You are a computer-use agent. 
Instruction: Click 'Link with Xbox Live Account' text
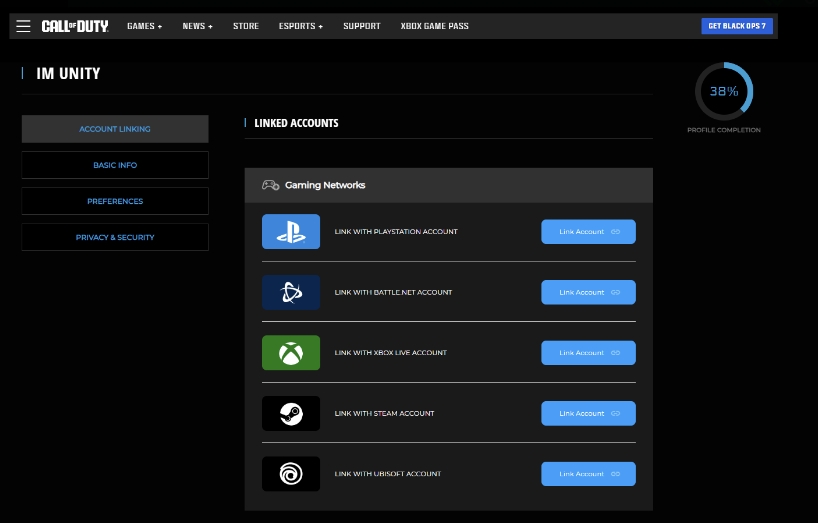tap(391, 353)
